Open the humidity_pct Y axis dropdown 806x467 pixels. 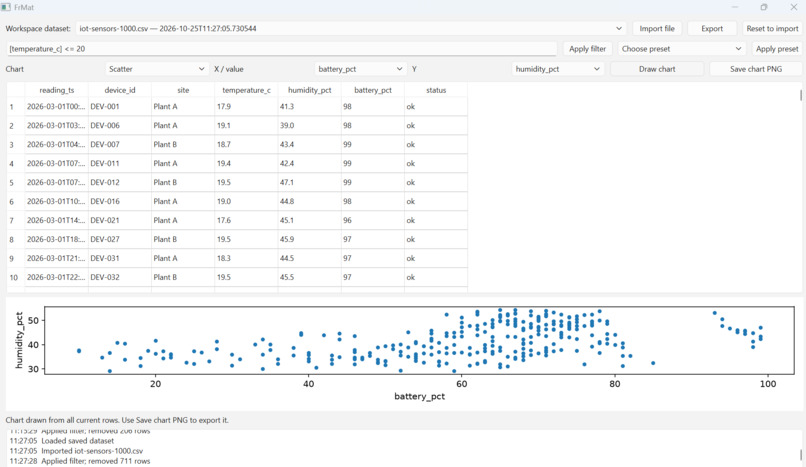(x=558, y=69)
